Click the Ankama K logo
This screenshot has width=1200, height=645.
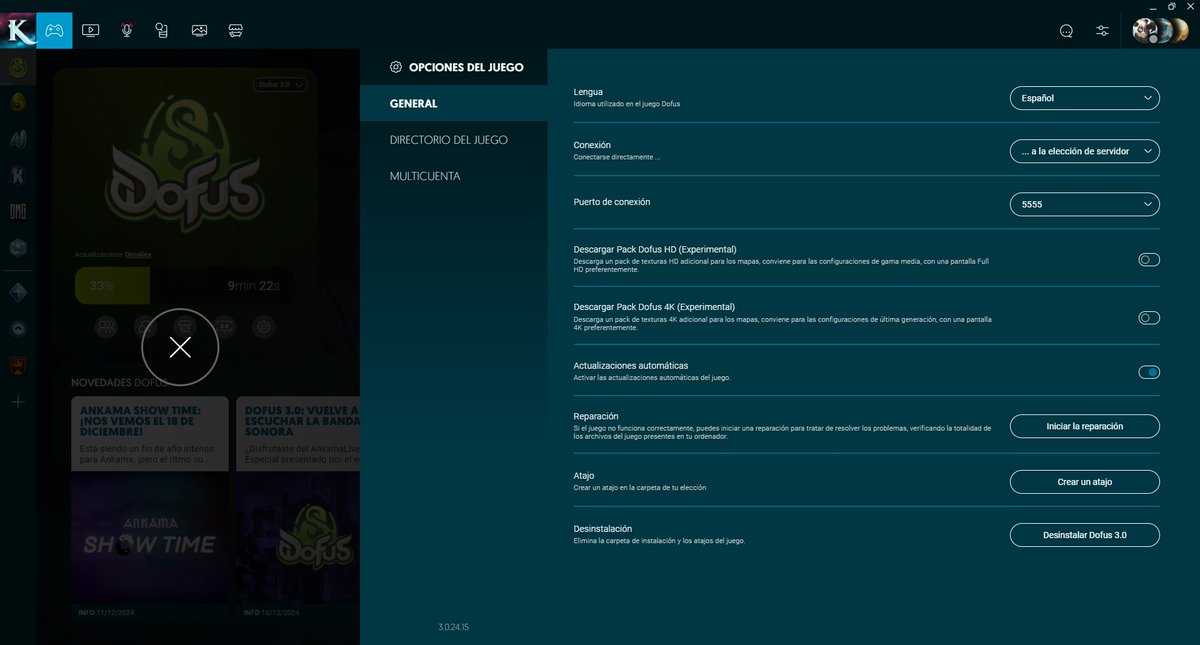point(18,30)
